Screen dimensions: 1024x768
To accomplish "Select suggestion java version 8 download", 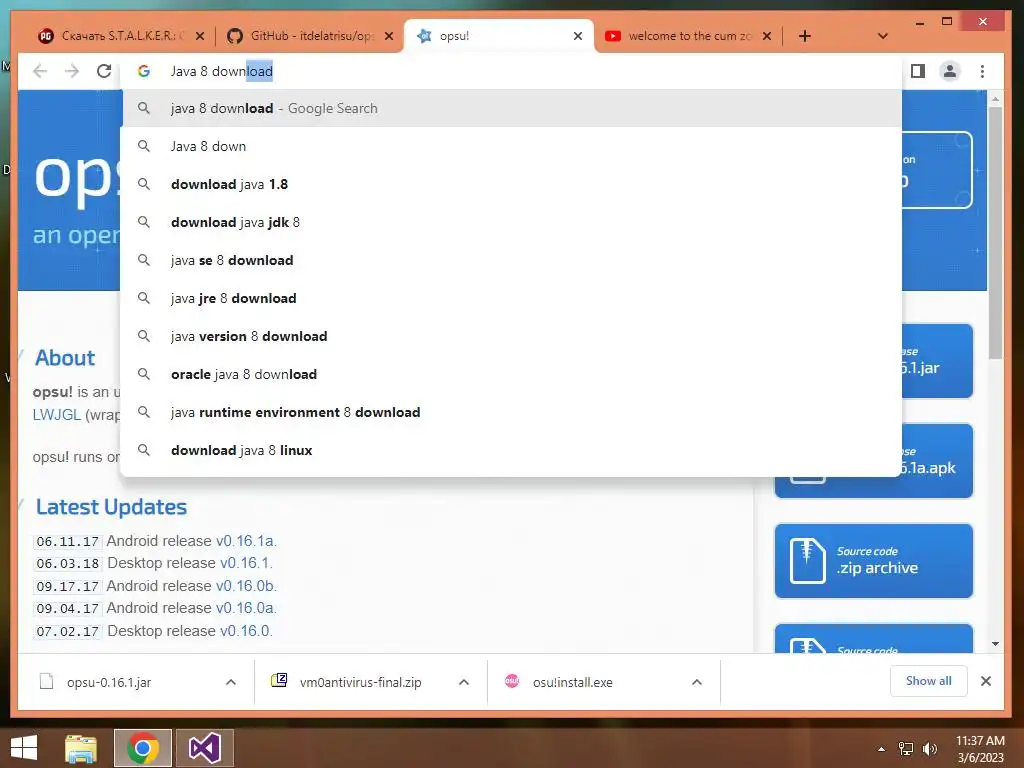I will point(511,336).
